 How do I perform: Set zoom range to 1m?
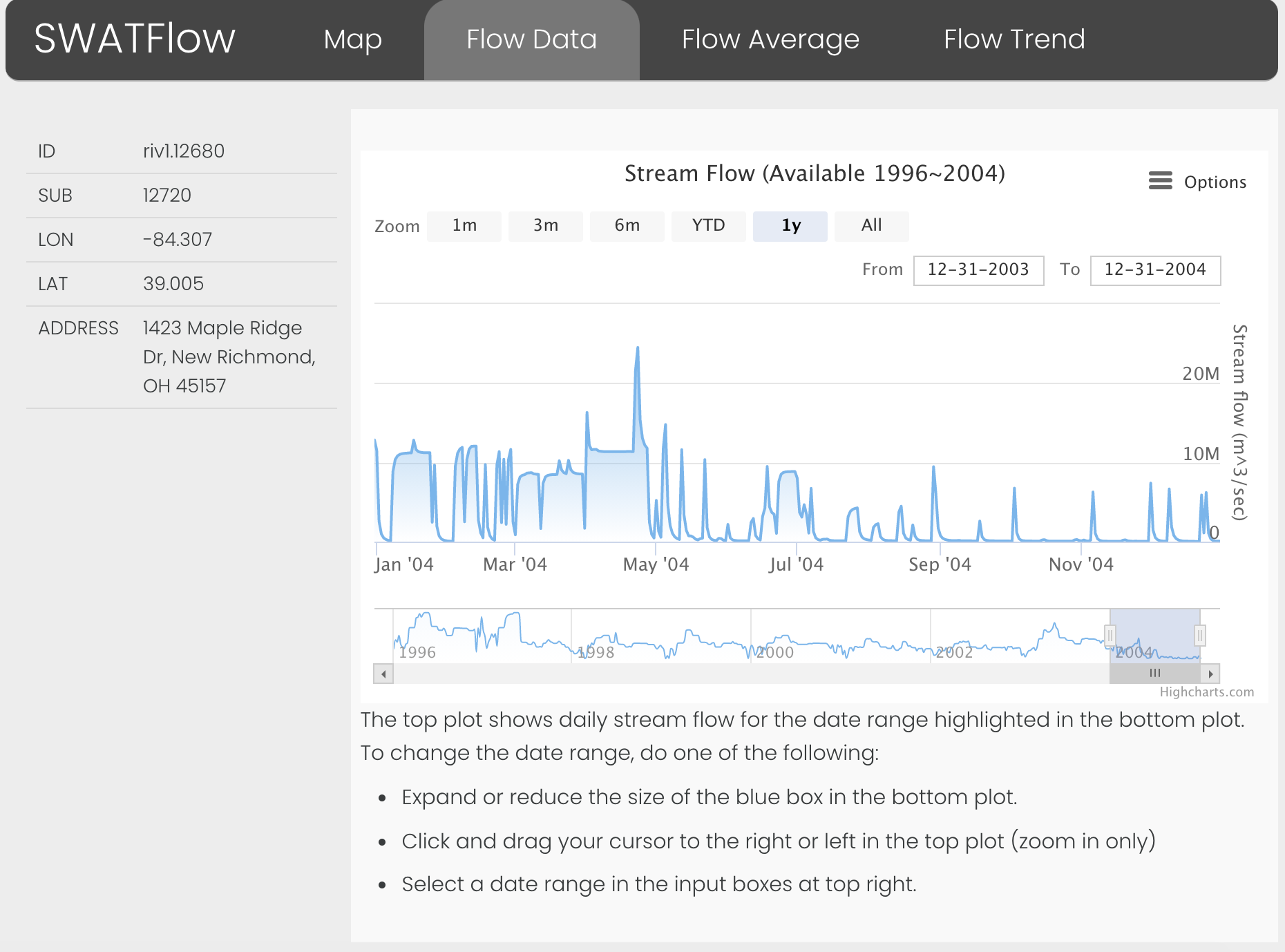click(x=464, y=226)
